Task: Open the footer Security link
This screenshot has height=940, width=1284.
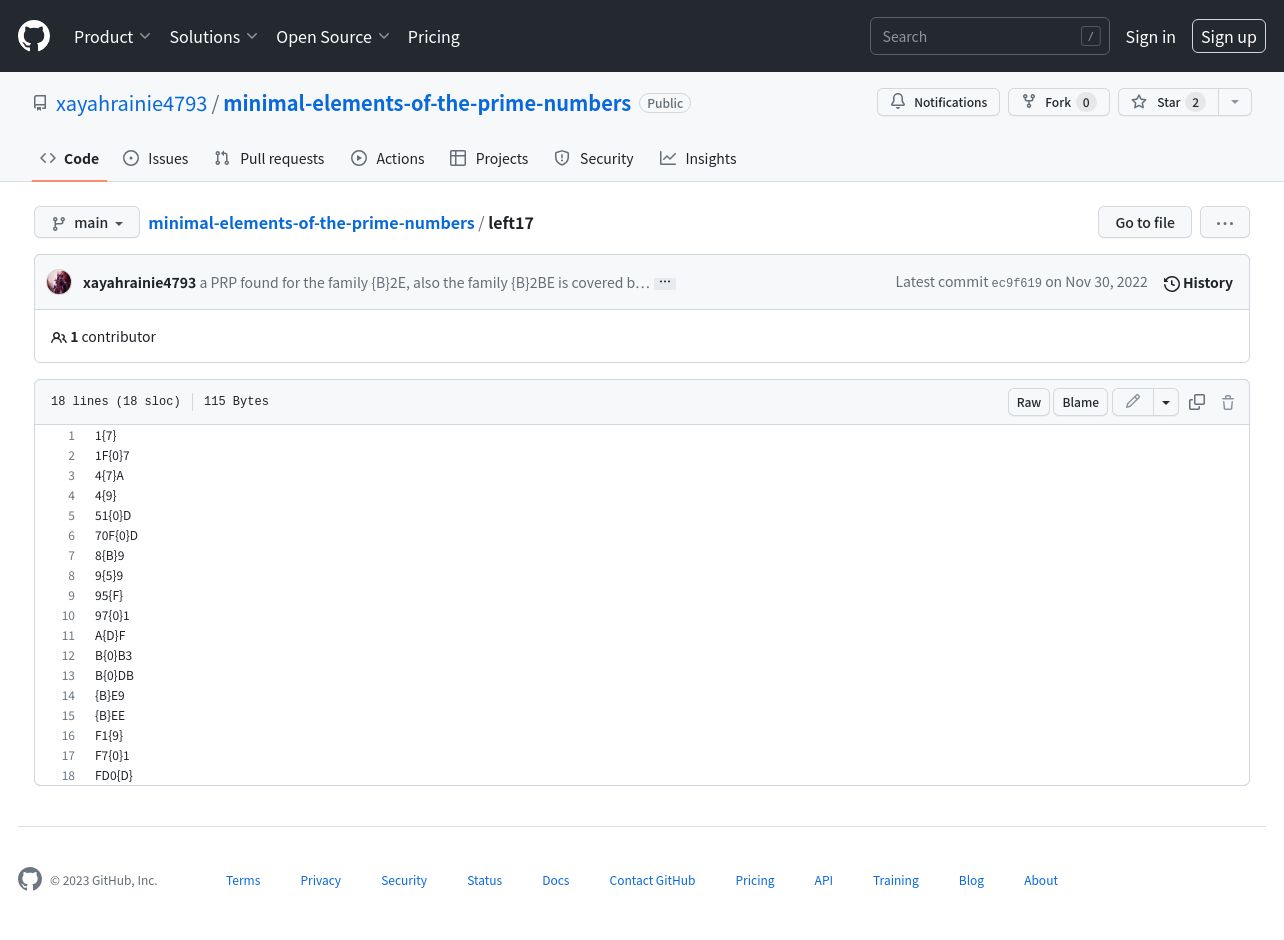Action: click(x=404, y=880)
